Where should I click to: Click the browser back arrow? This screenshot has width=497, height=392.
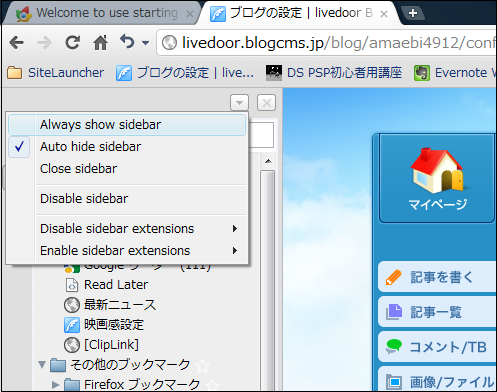pos(17,43)
